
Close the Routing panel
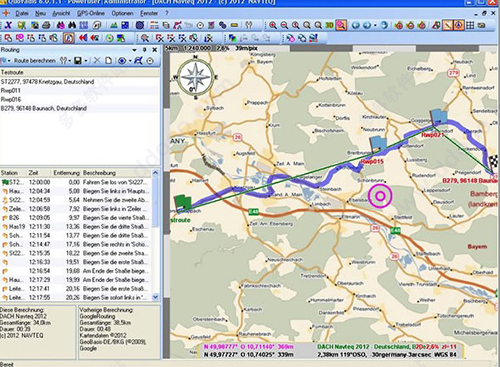(155, 50)
